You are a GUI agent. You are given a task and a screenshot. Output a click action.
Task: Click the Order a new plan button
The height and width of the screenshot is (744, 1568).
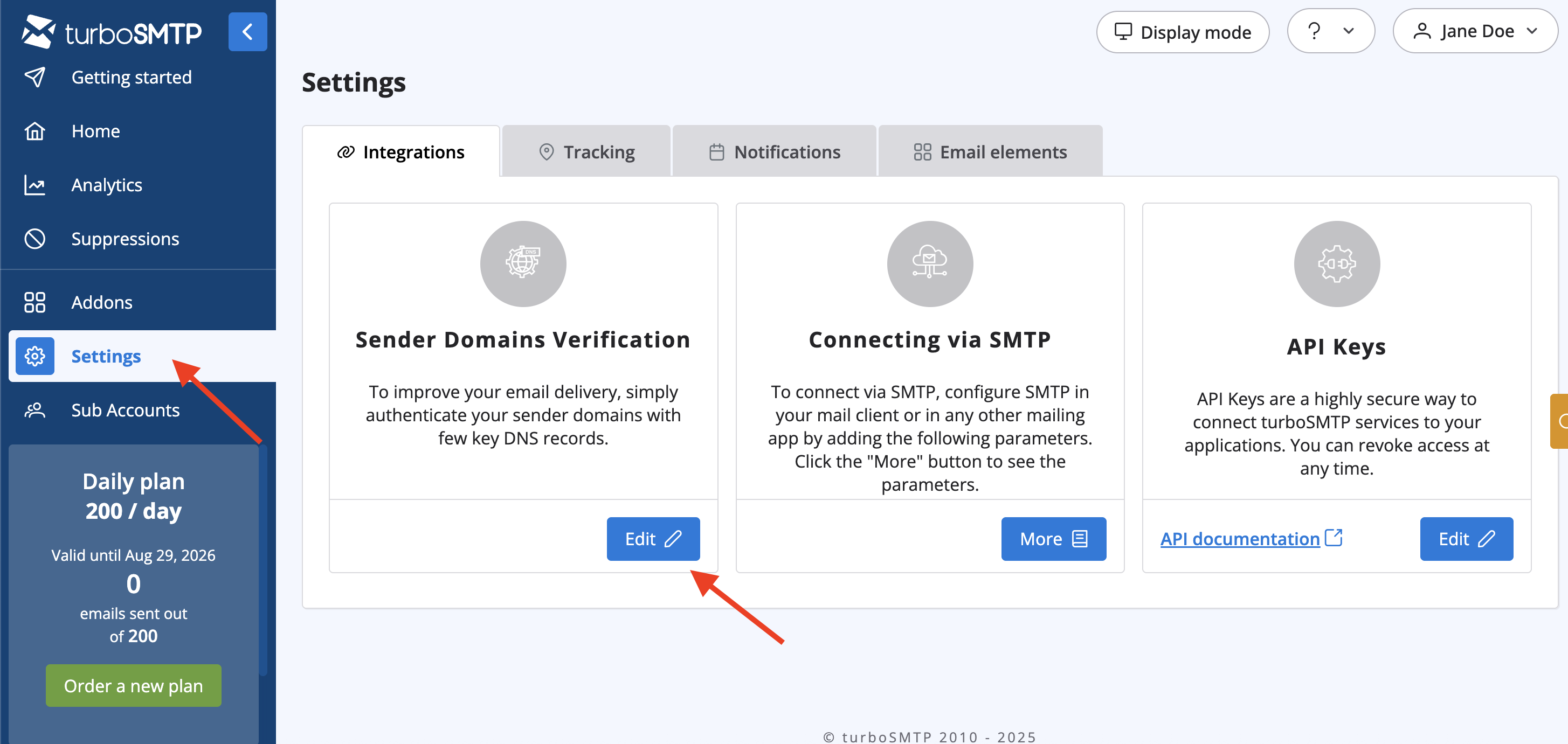pos(133,686)
